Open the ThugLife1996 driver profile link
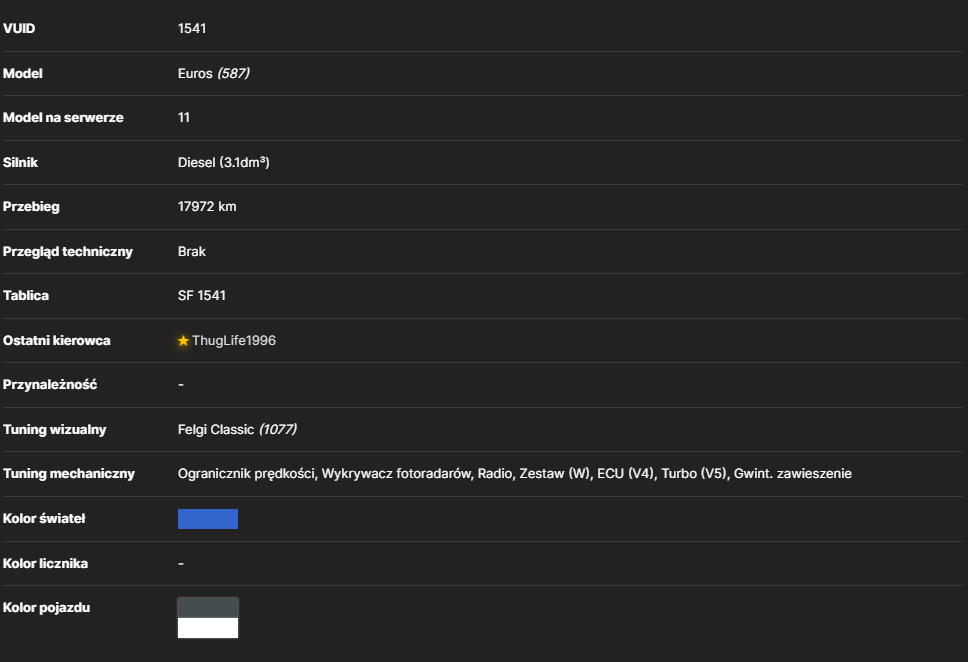 [233, 341]
